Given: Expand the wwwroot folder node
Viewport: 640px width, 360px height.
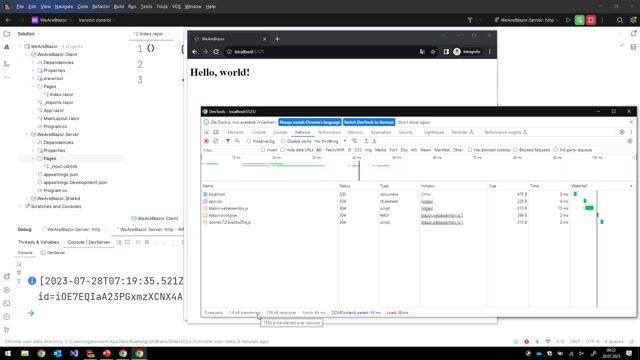Looking at the screenshot, I should pyautogui.click(x=33, y=78).
